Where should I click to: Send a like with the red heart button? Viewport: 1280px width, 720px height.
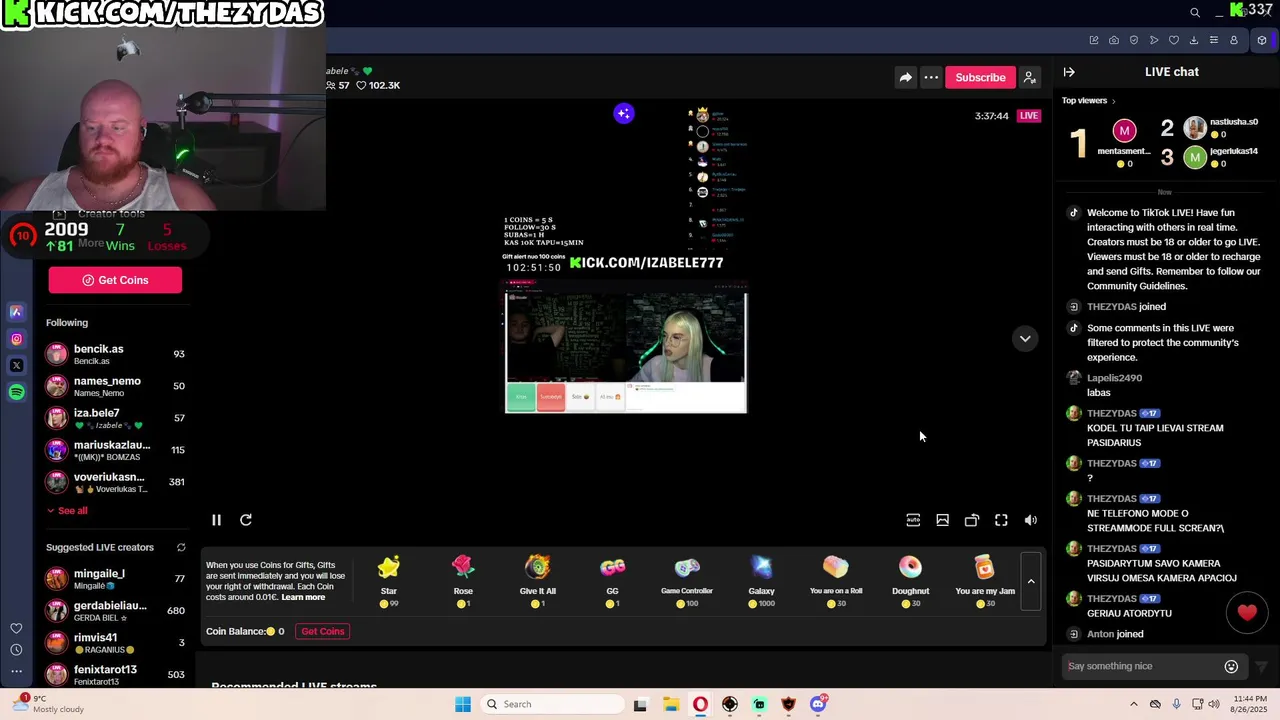1247,612
